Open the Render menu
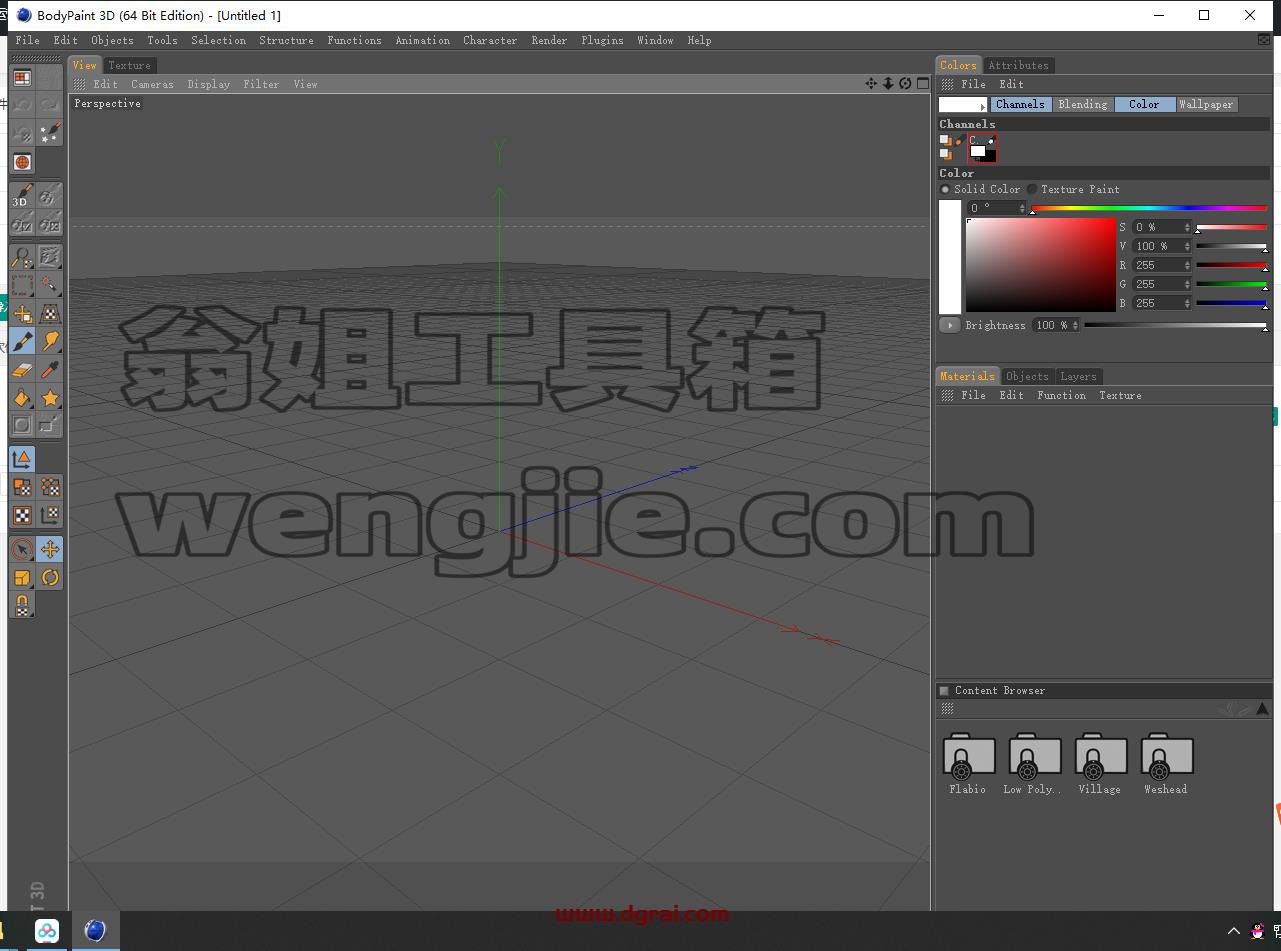This screenshot has height=951, width=1281. (549, 40)
